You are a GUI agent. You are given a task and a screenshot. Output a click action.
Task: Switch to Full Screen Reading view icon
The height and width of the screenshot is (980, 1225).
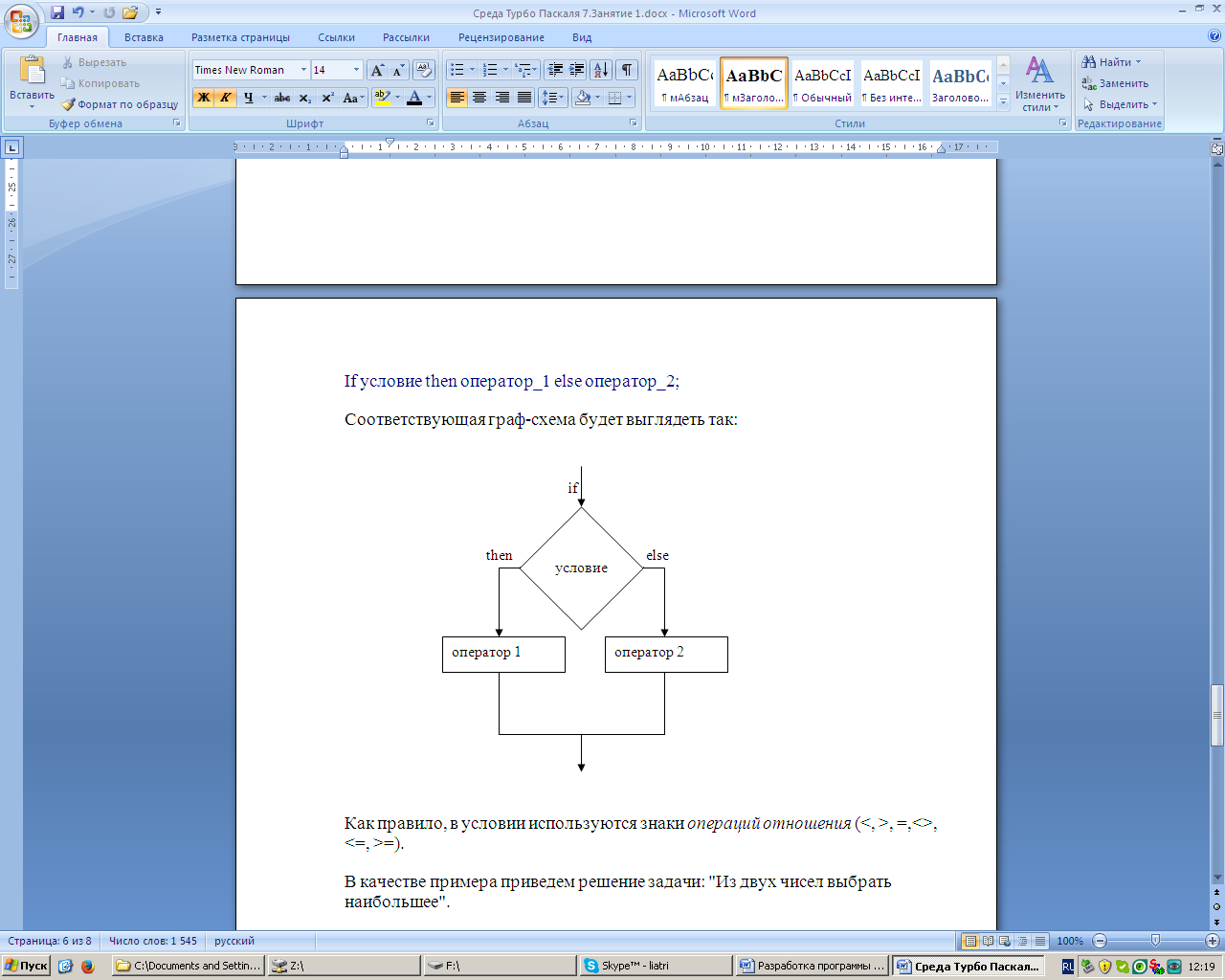989,941
